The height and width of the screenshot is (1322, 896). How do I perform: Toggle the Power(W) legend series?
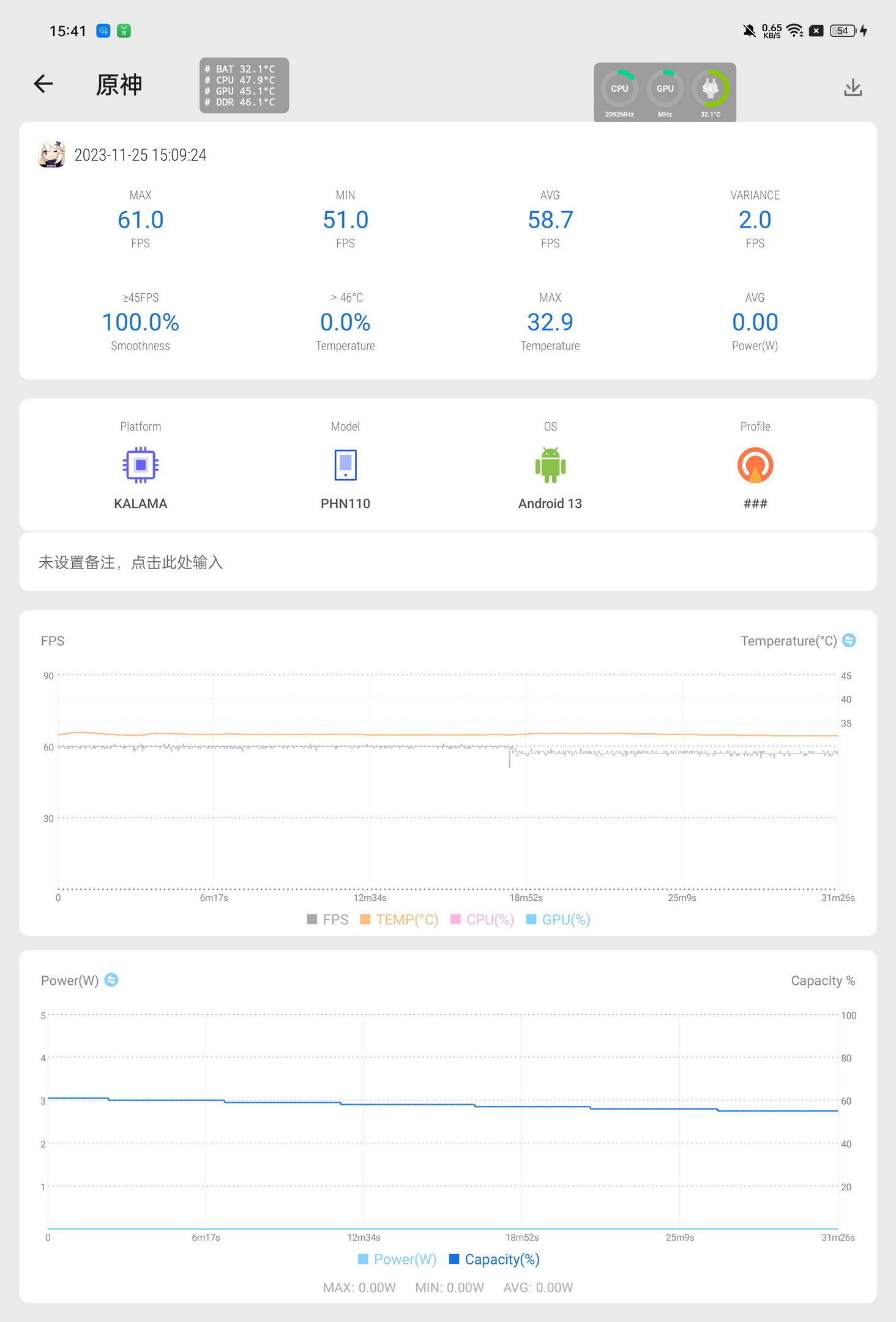click(x=397, y=1259)
